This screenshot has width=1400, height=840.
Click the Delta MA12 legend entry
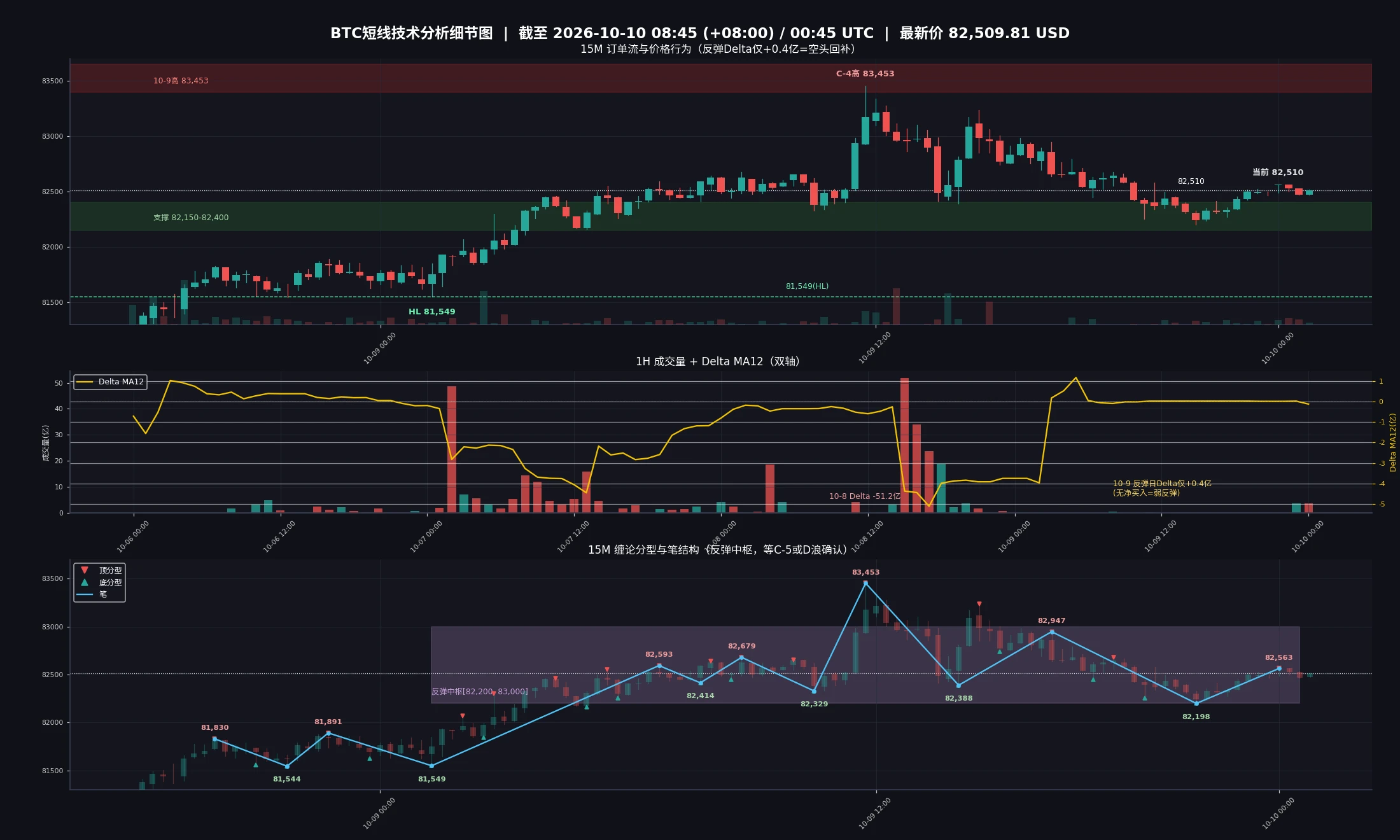point(111,382)
